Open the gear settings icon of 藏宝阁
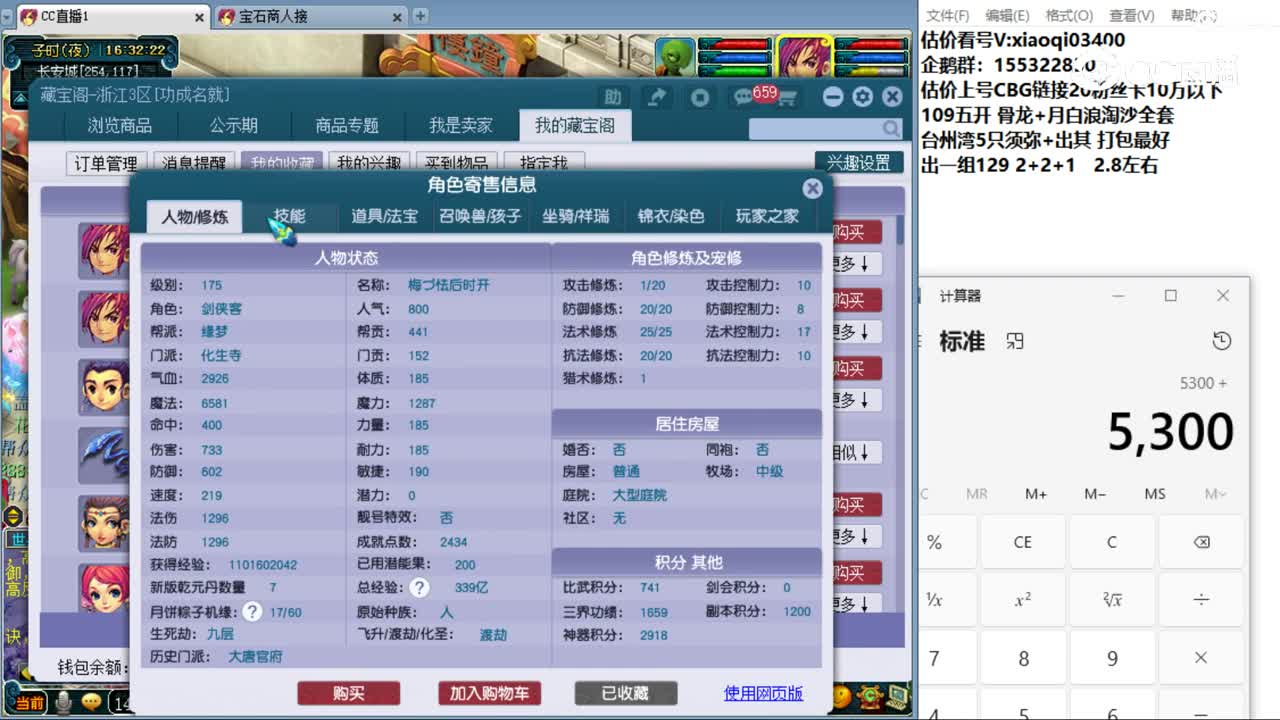Screen dimensions: 1280x720 [863, 97]
